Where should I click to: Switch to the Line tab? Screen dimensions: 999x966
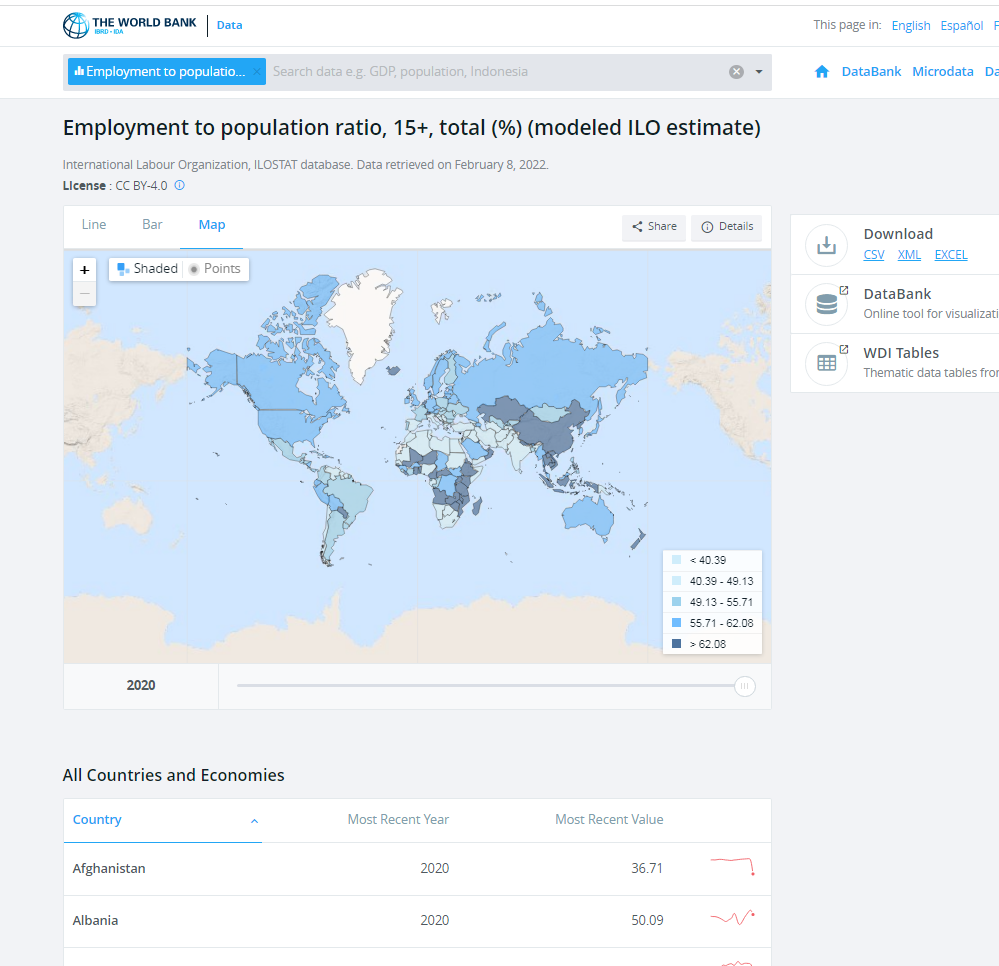[x=94, y=225]
